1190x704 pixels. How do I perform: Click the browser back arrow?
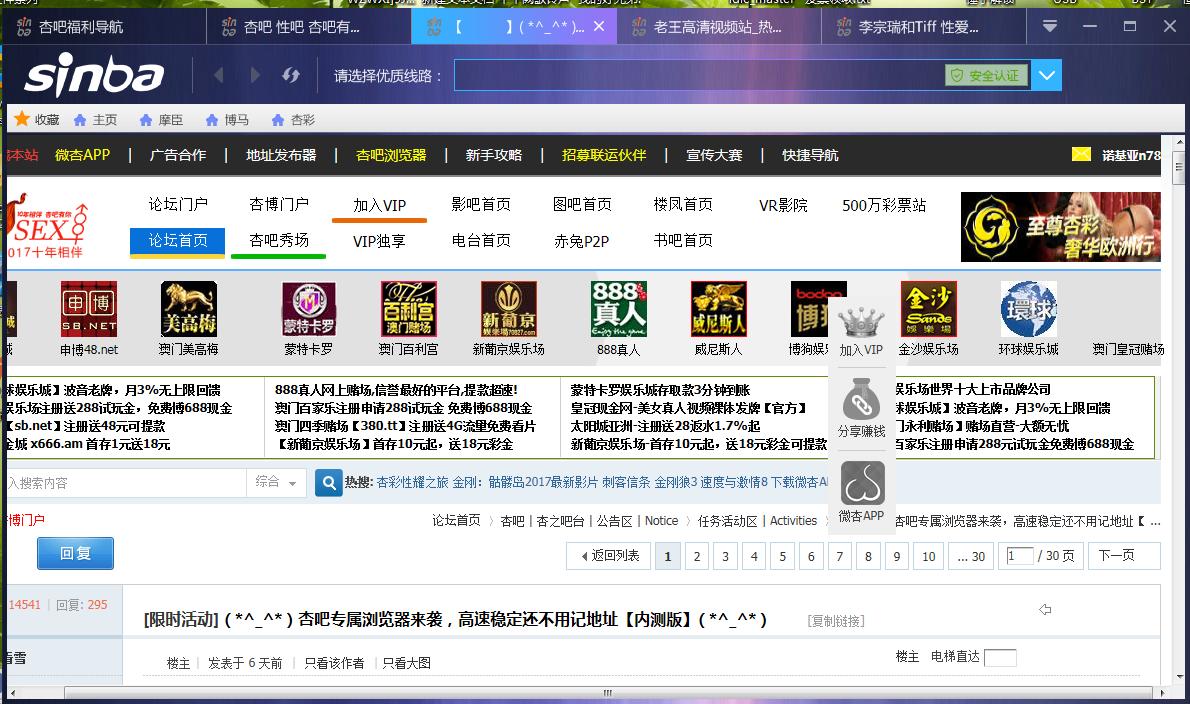(218, 75)
